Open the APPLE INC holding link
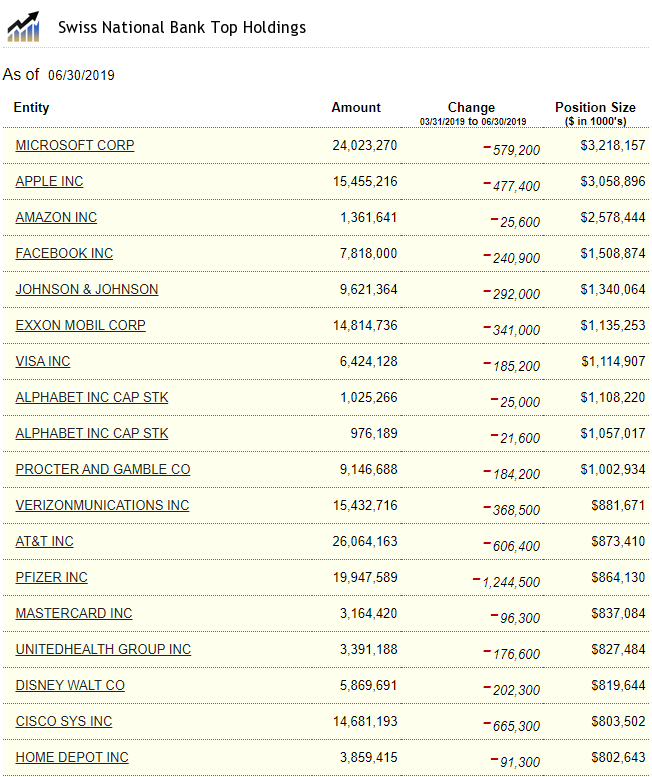652x777 pixels. point(49,181)
